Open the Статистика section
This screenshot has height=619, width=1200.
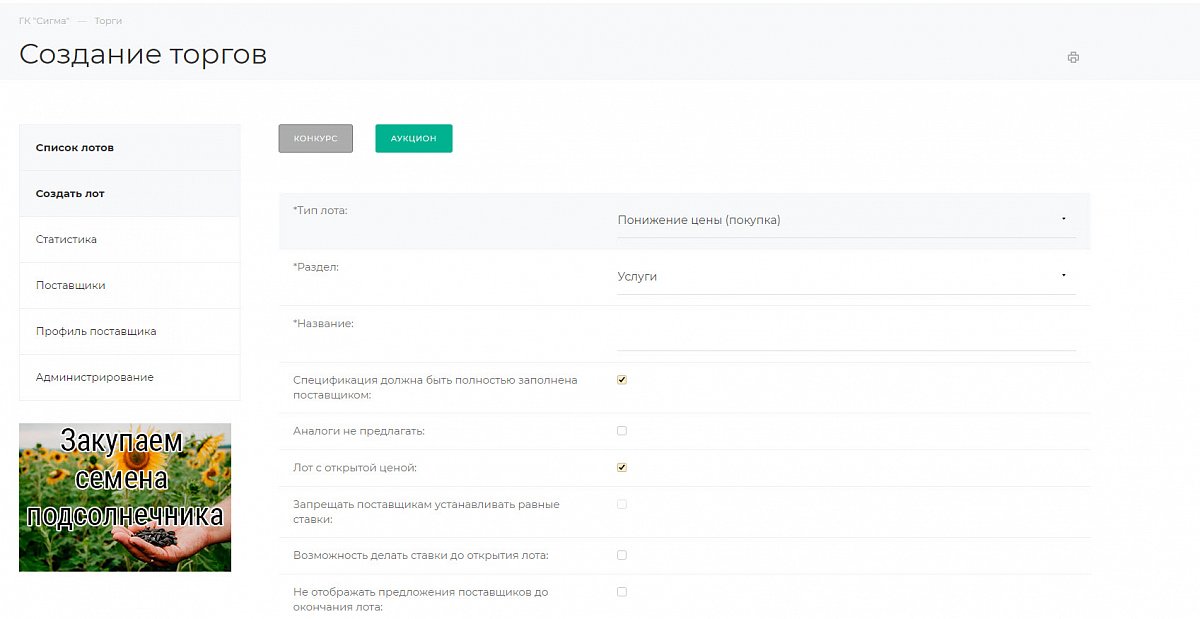coord(66,240)
